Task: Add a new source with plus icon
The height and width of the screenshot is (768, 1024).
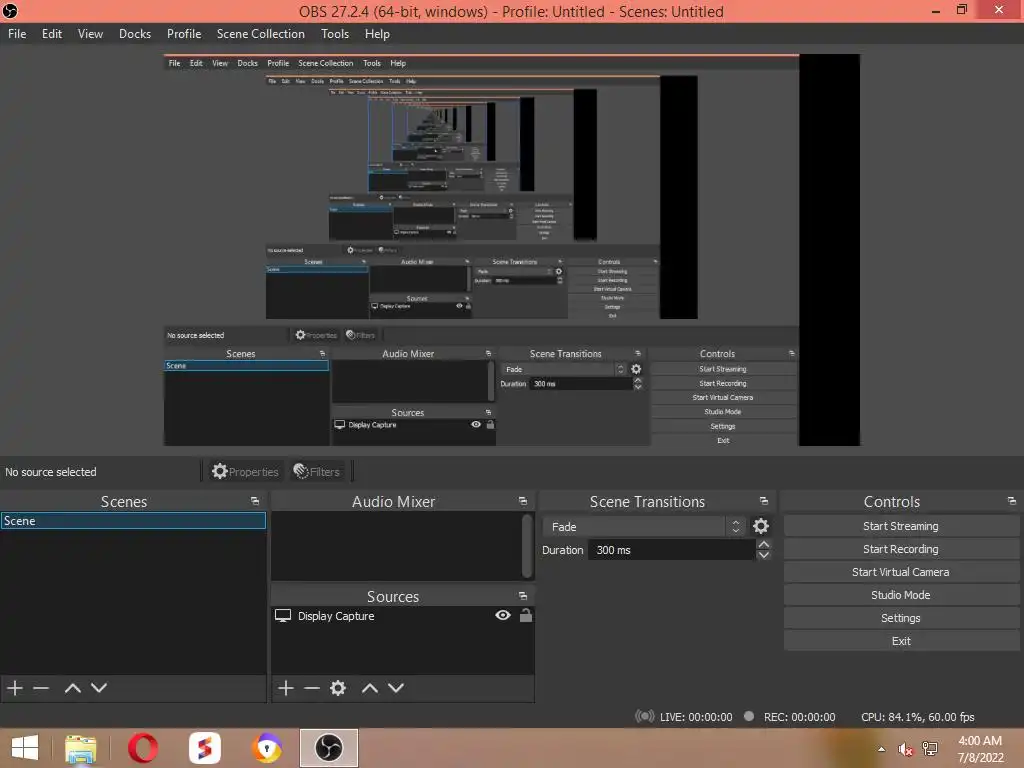Action: pyautogui.click(x=285, y=688)
